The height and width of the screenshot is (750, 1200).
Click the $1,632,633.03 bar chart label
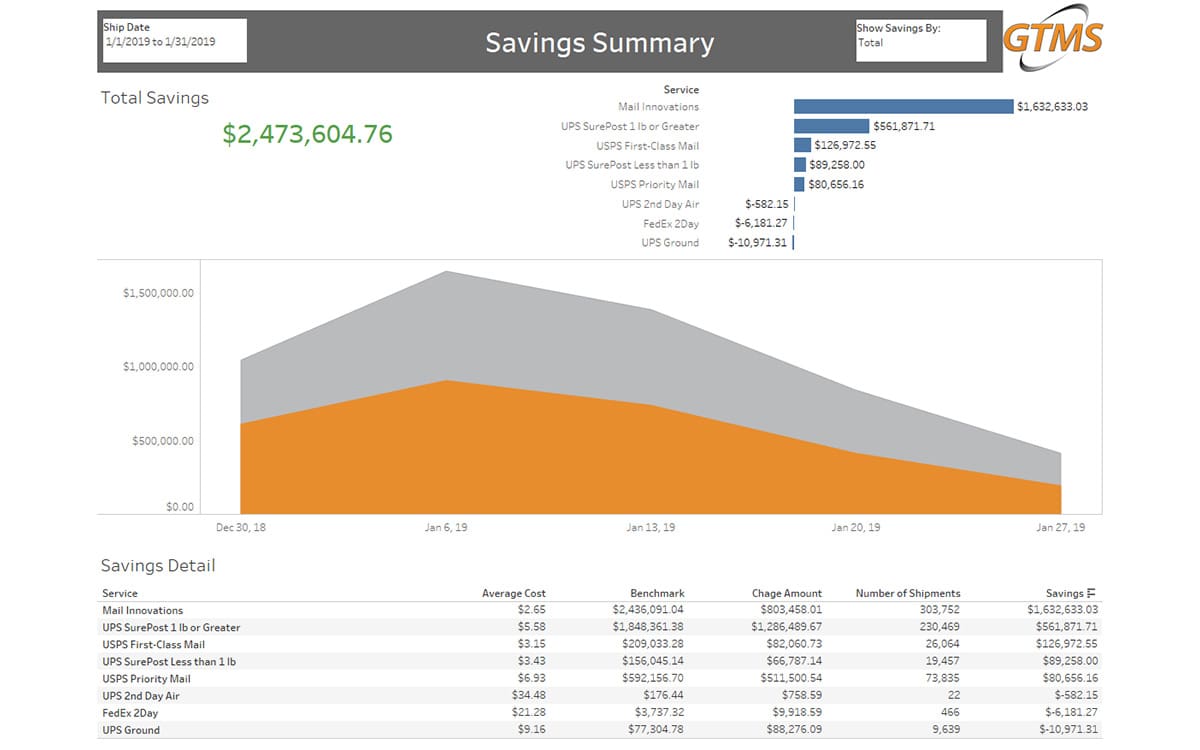click(x=1052, y=106)
